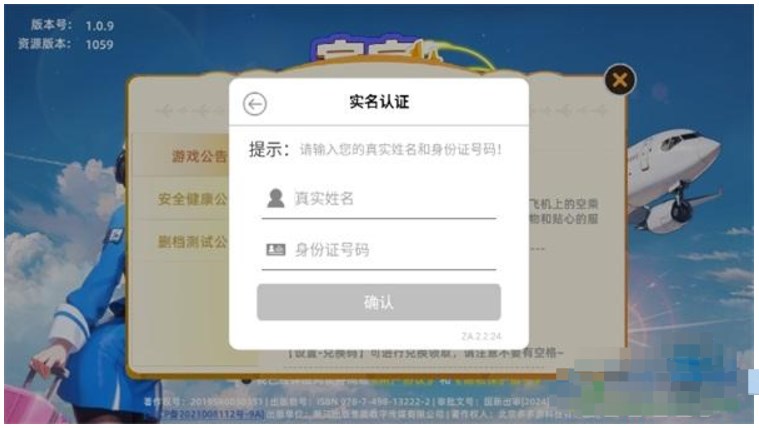The image size is (759, 428).
Task: Focus the 身份证号码 input field
Action: click(379, 250)
